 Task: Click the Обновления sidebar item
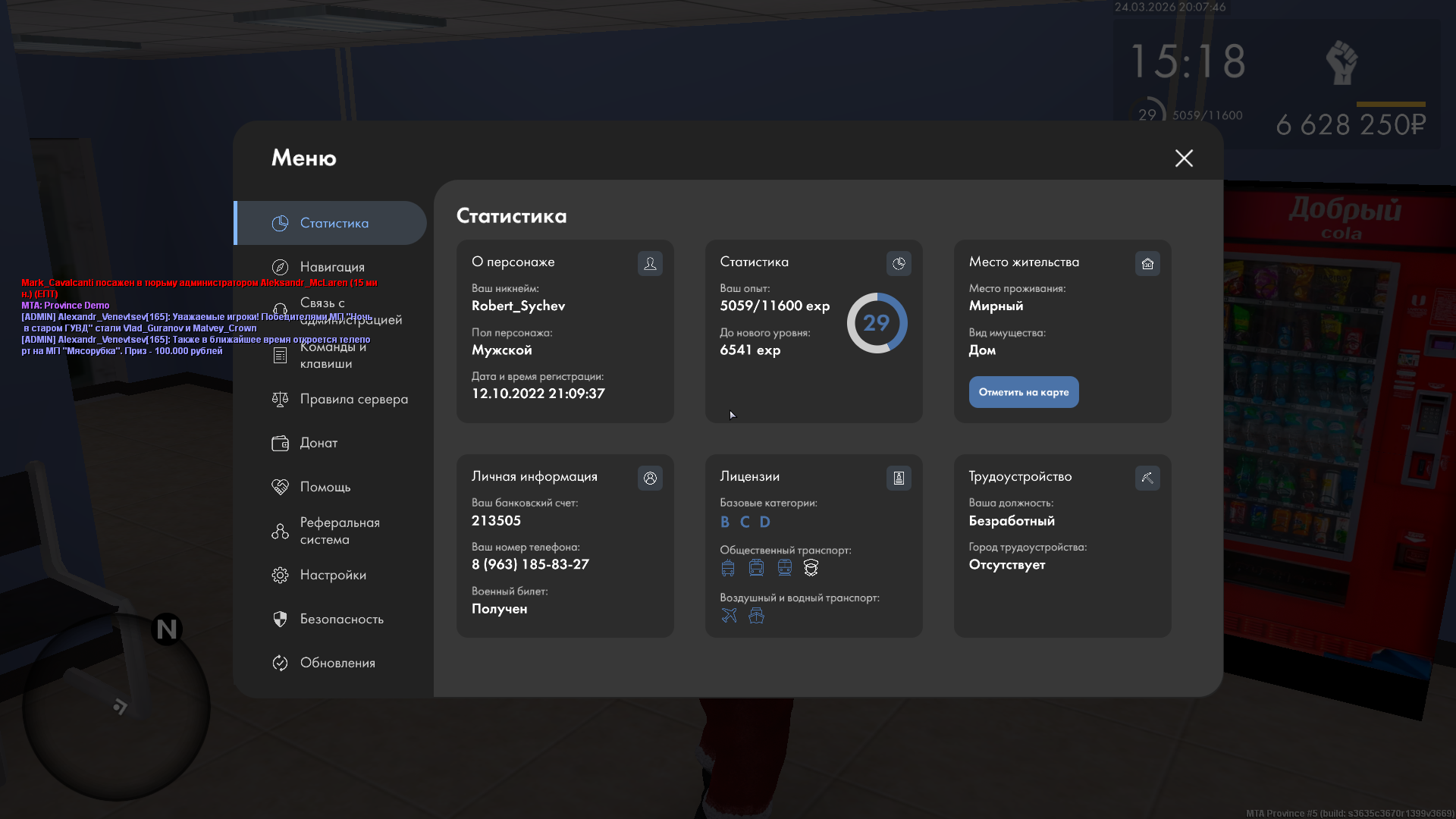337,663
